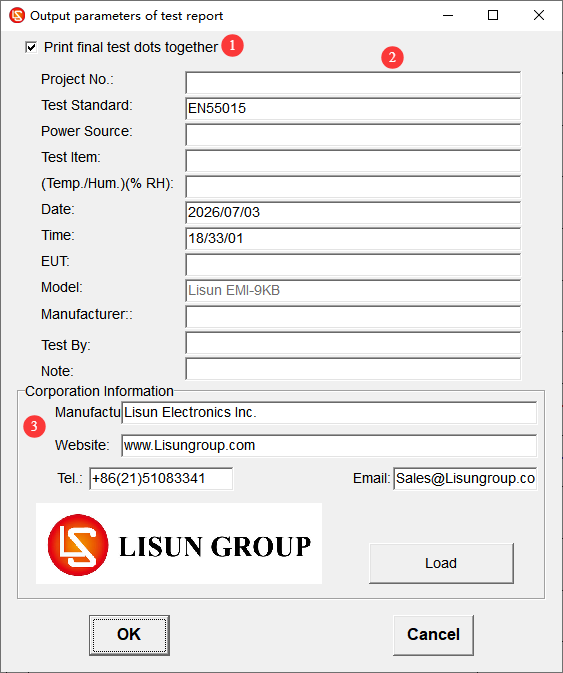
Task: Click the Email field with Sales@Lisungroup
Action: [465, 479]
